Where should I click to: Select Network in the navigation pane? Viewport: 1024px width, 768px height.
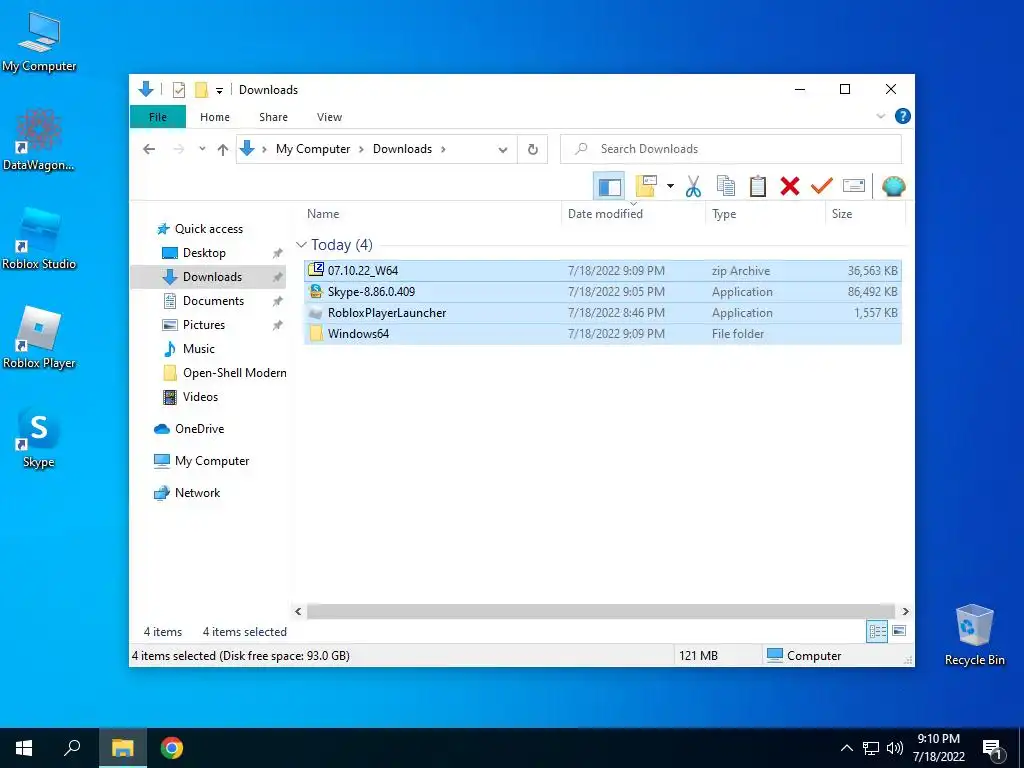[x=187, y=492]
